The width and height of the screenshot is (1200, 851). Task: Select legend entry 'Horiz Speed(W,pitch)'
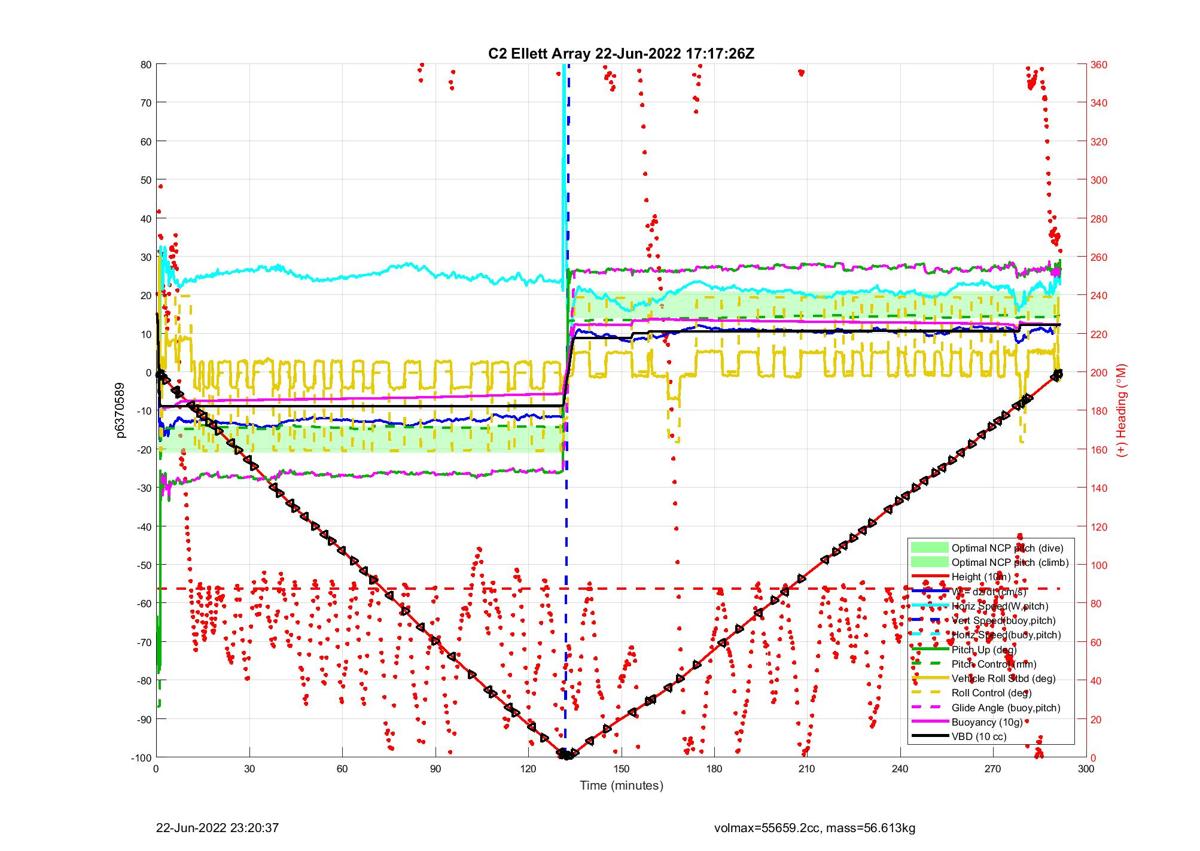click(1001, 606)
